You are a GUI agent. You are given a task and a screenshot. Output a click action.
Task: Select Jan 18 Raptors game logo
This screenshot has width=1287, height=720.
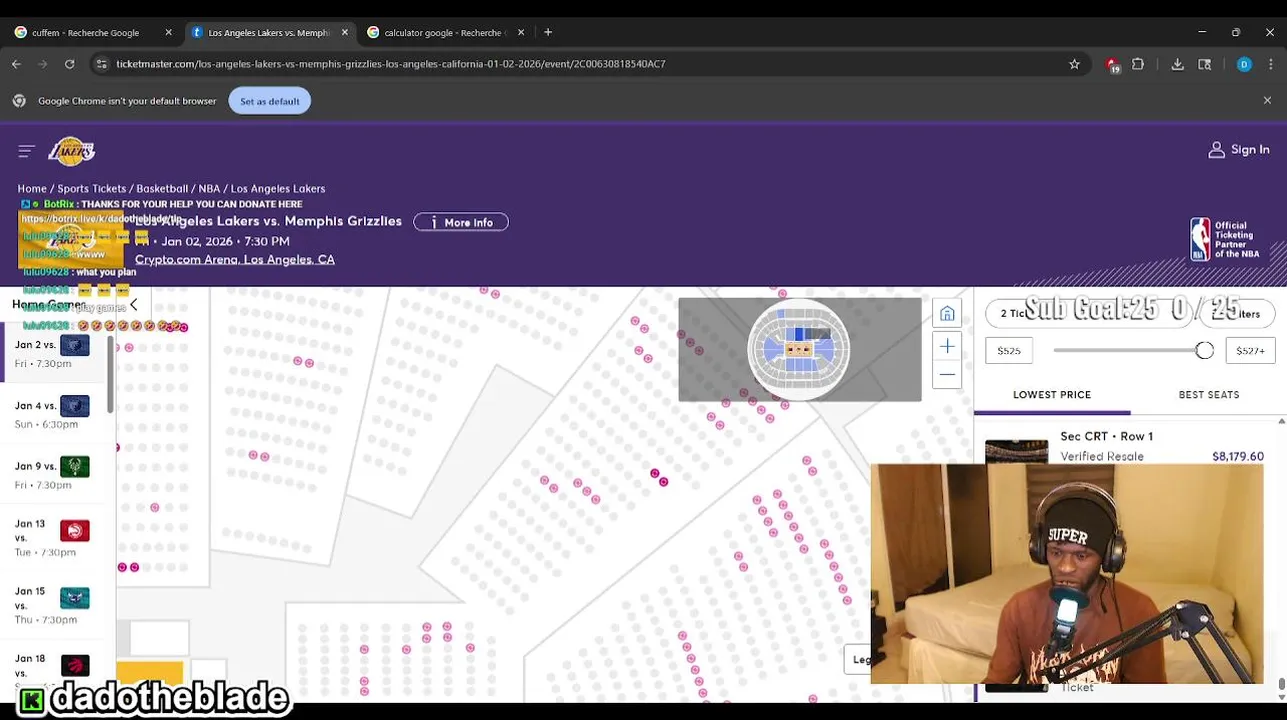tap(75, 665)
